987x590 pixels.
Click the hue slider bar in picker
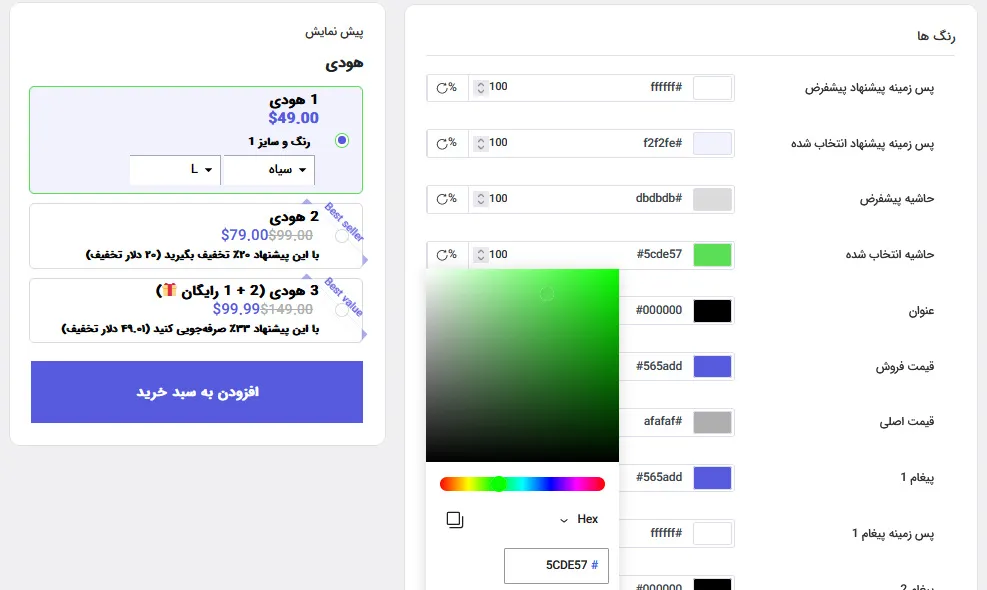tap(522, 484)
